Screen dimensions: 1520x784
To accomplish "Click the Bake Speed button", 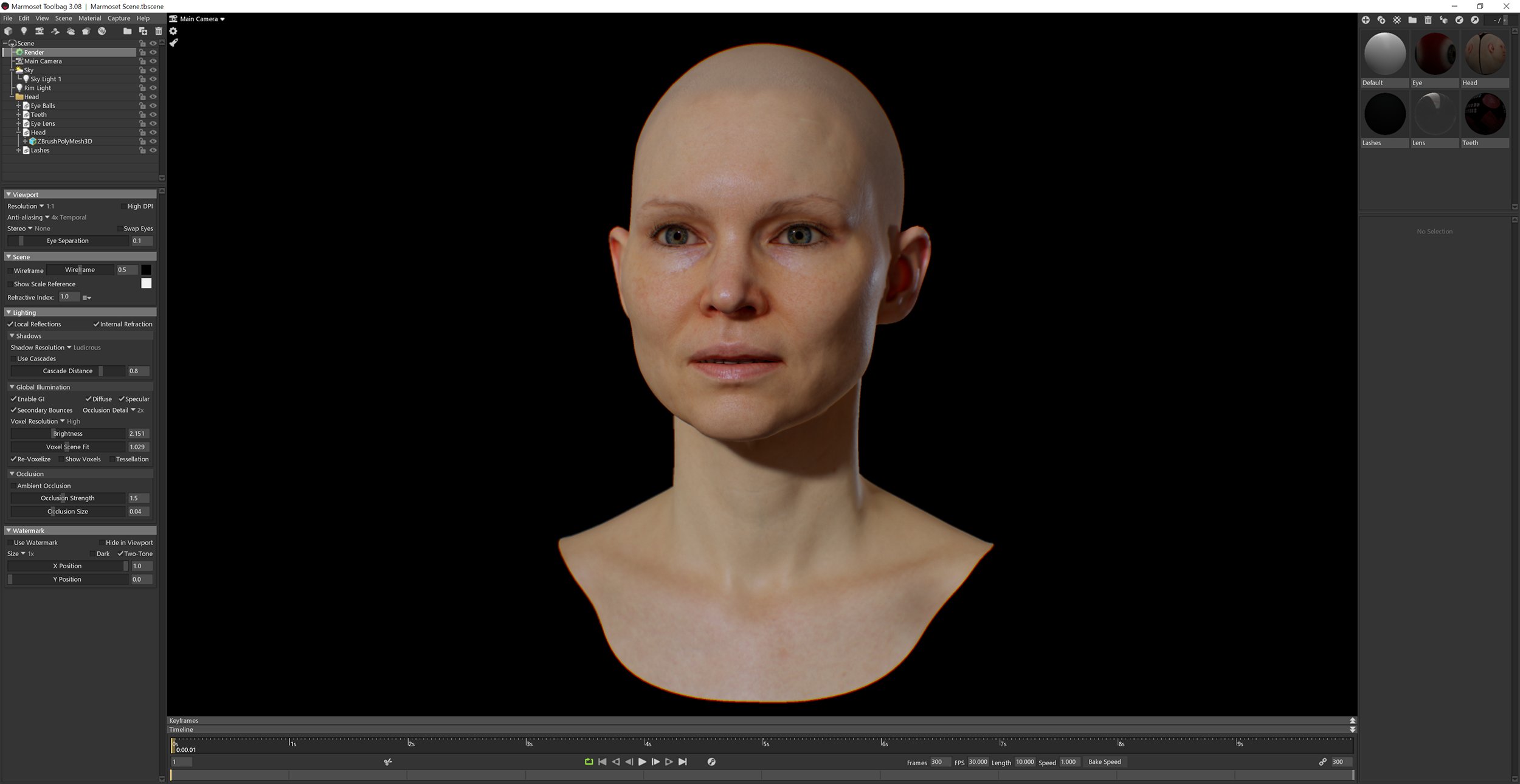I will 1105,762.
